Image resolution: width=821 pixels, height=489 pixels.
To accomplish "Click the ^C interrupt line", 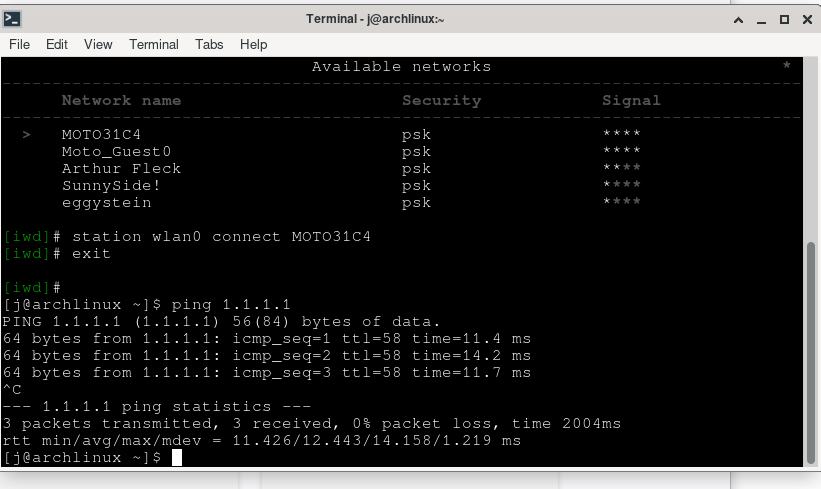I will click(12, 390).
